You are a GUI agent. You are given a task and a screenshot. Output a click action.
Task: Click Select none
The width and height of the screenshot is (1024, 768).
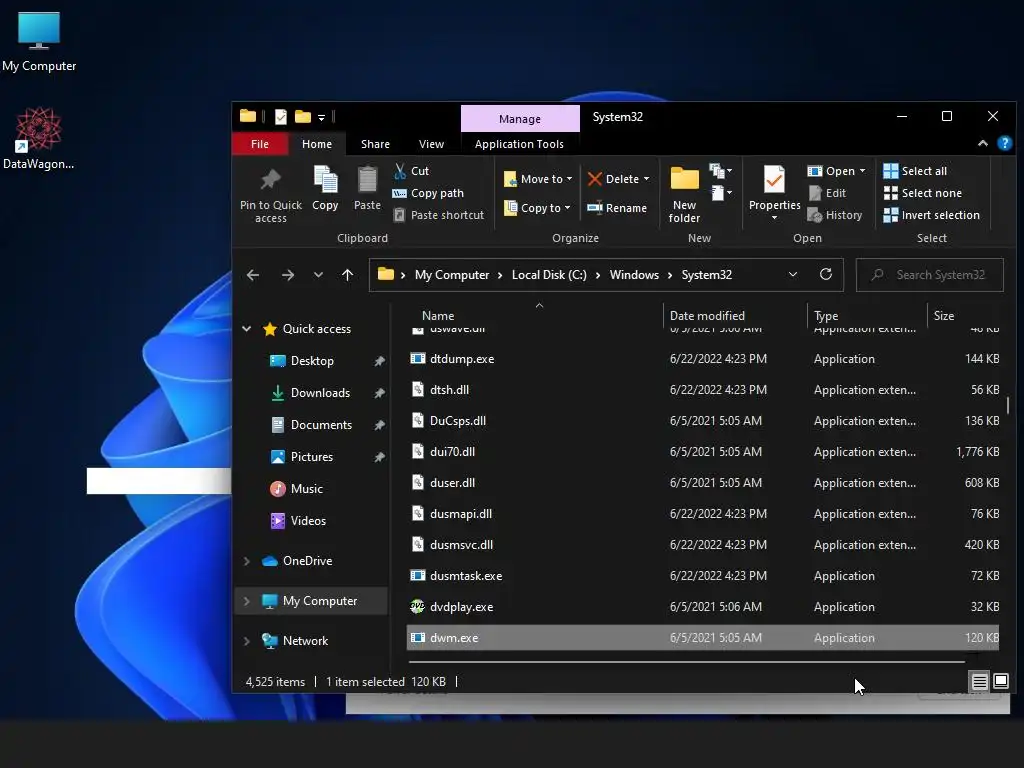[922, 193]
